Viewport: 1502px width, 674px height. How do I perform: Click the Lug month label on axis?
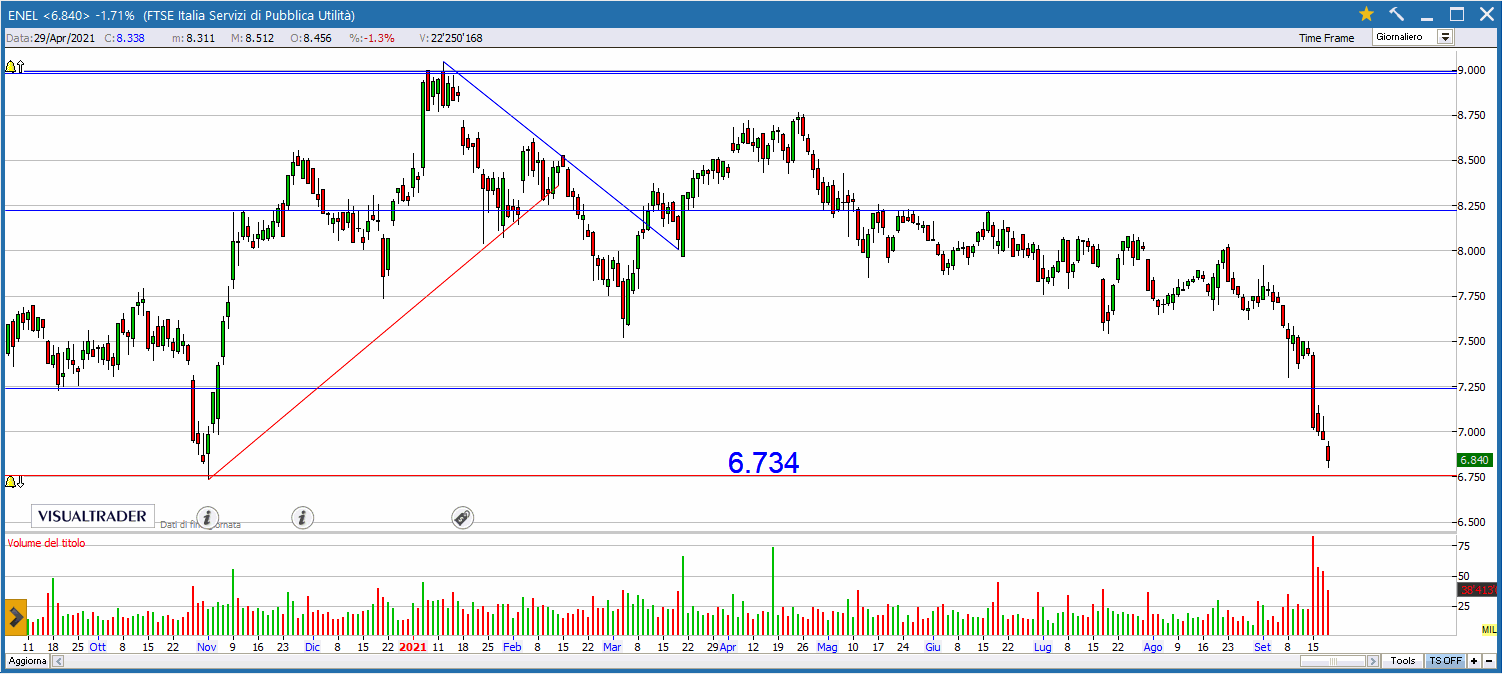pyautogui.click(x=1043, y=647)
